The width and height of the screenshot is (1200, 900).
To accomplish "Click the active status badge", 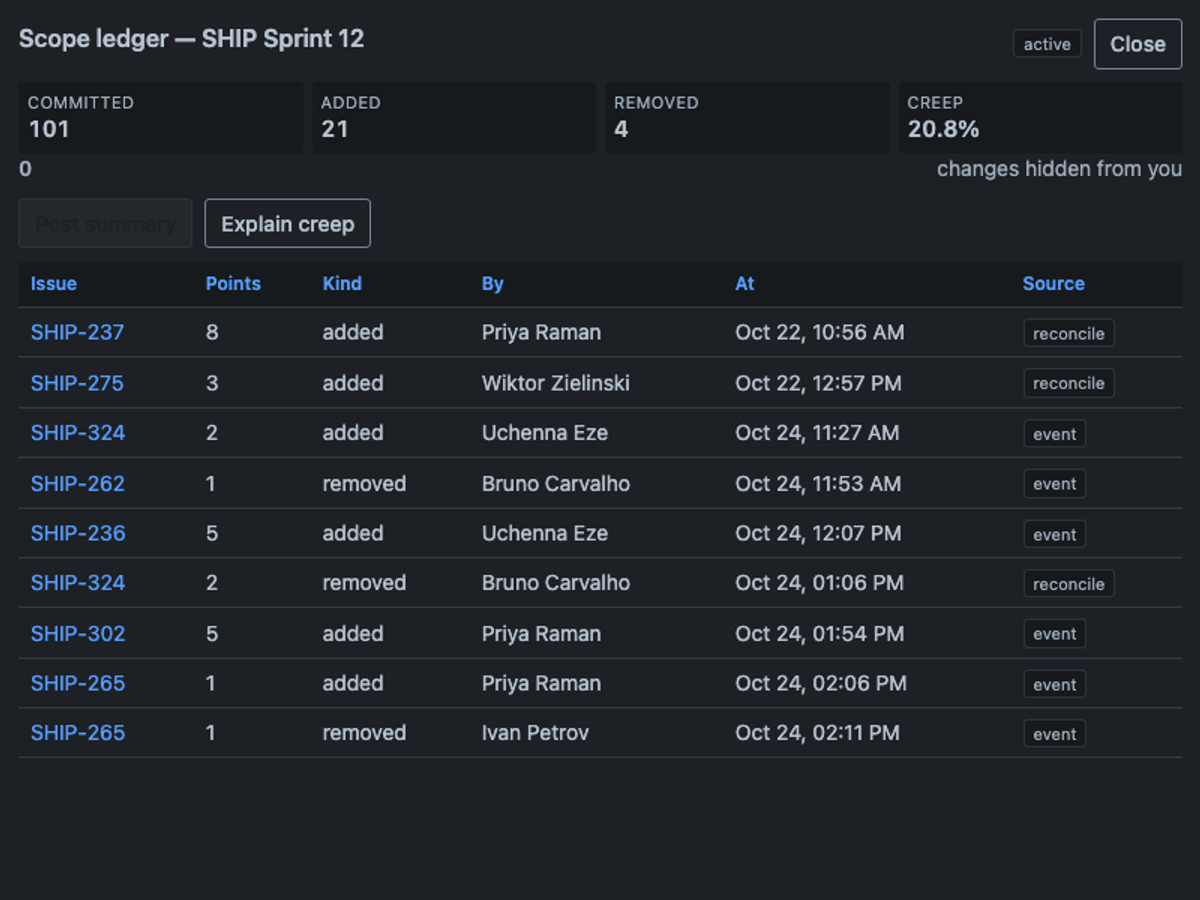I will coord(1047,44).
